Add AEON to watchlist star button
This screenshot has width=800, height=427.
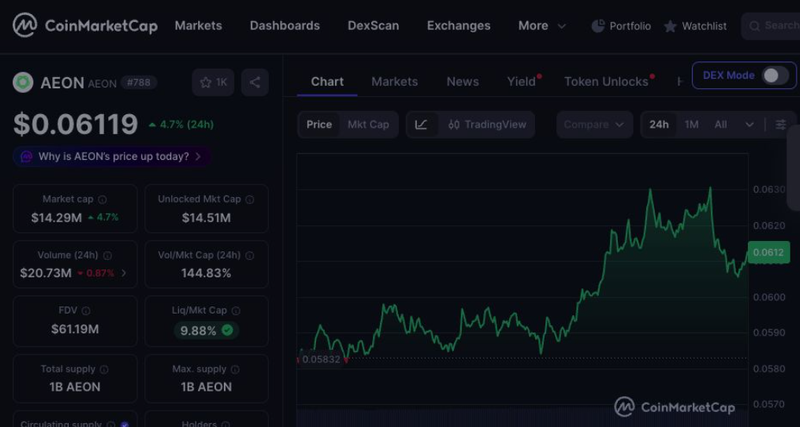(x=213, y=83)
